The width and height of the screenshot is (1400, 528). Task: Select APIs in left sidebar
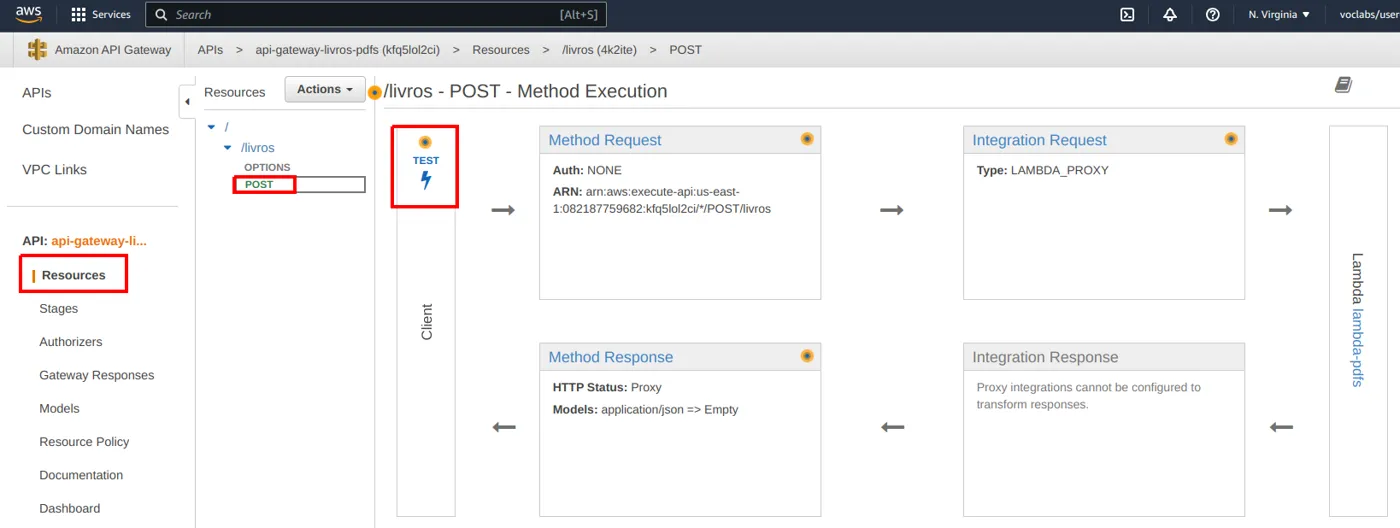37,93
